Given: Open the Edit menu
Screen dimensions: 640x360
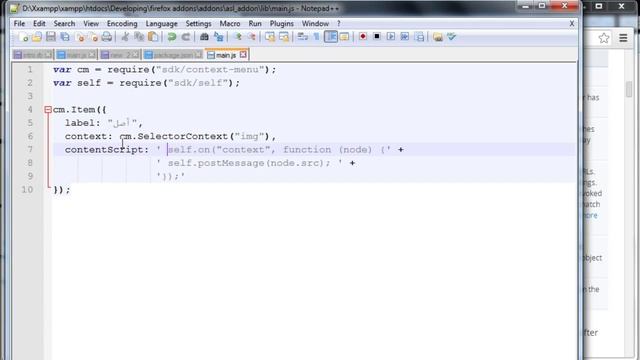Looking at the screenshot, I should (x=39, y=24).
